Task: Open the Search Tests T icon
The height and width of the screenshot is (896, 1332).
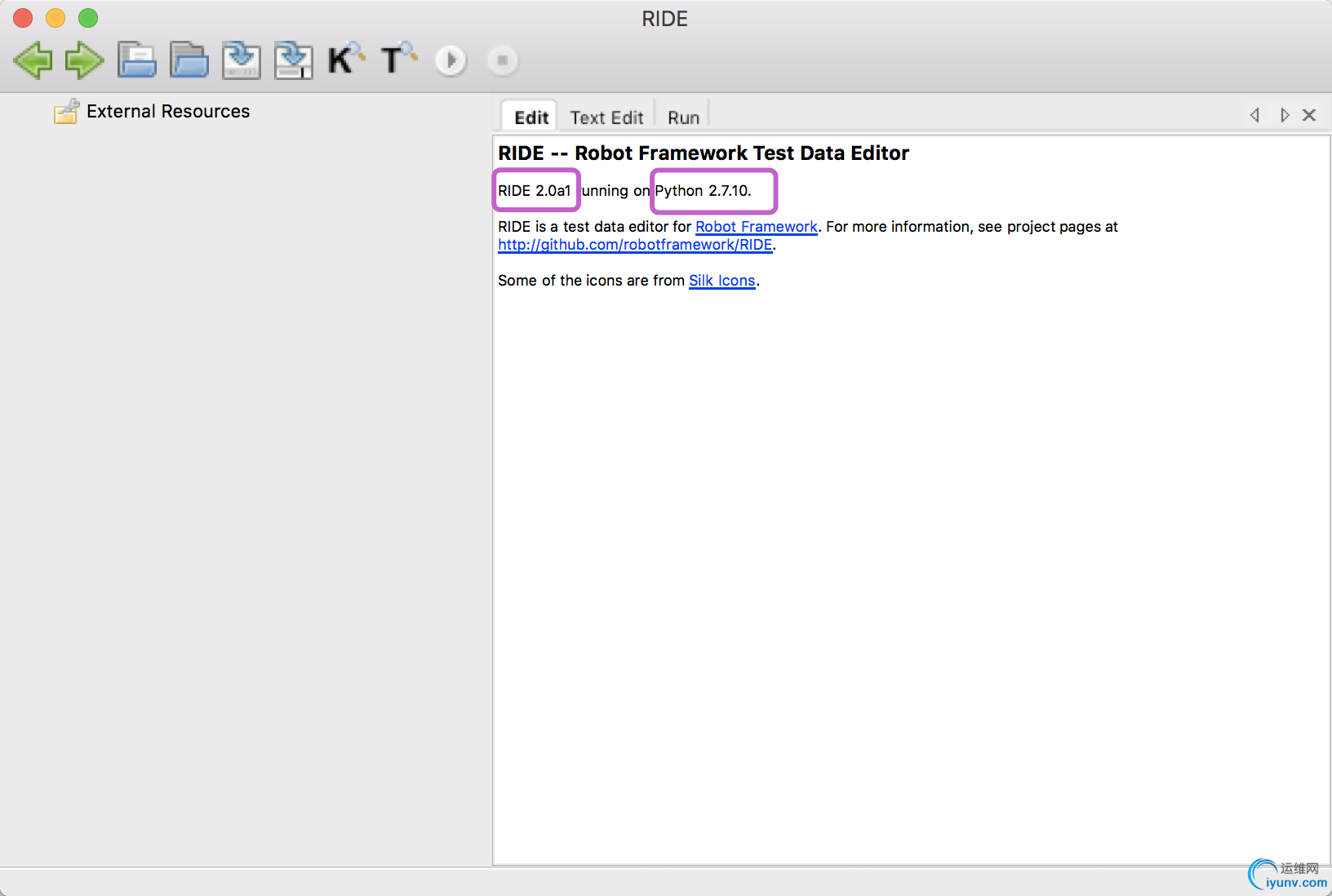Action: pos(398,59)
